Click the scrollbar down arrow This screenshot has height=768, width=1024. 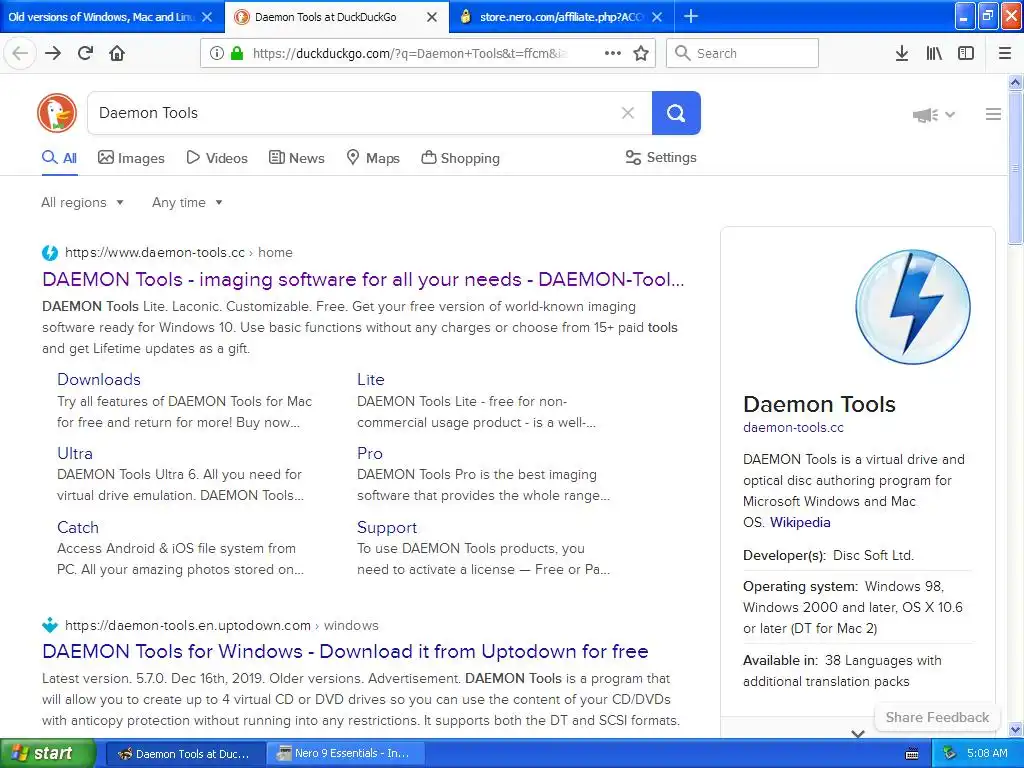click(x=1015, y=729)
